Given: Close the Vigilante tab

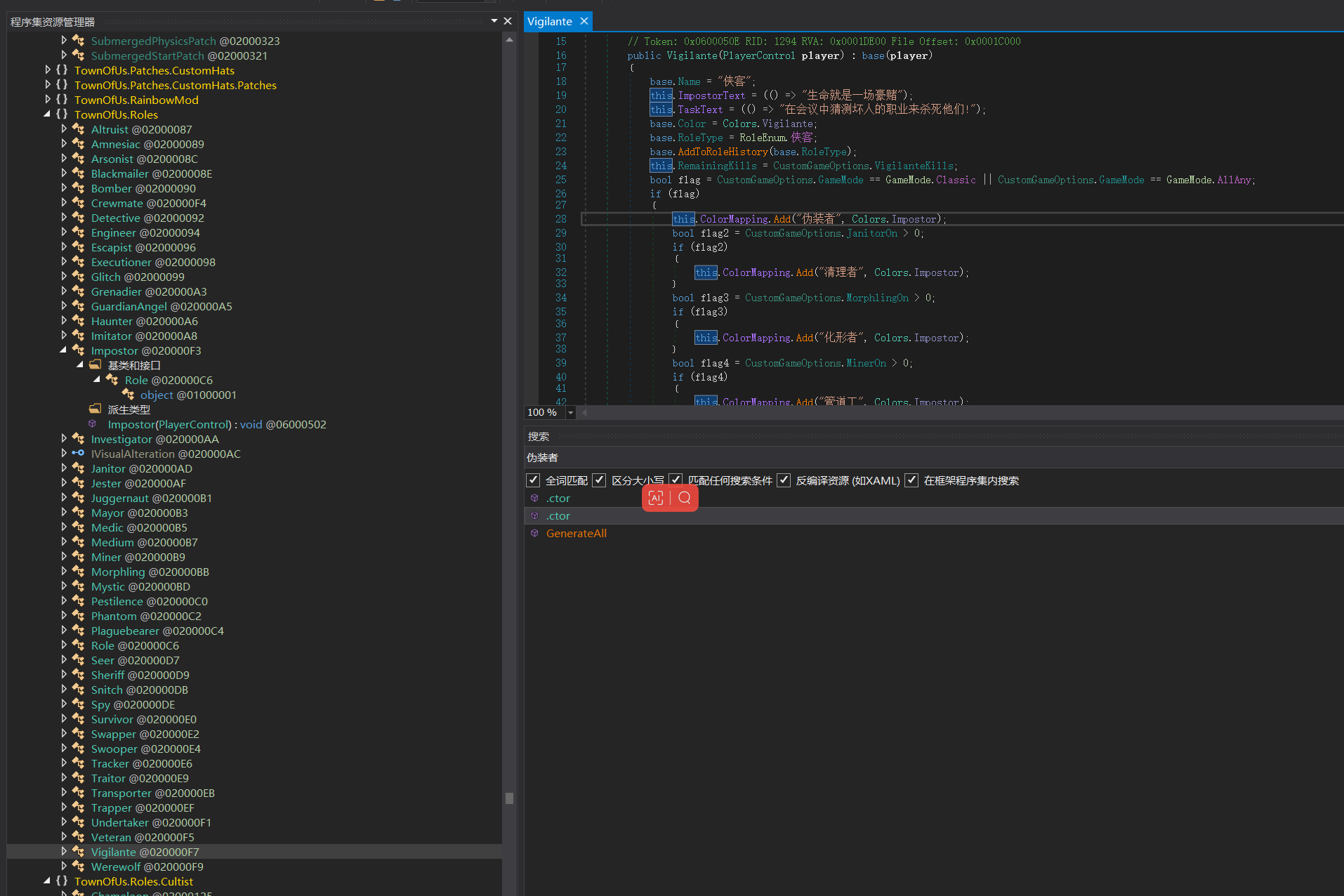Looking at the screenshot, I should click(584, 21).
